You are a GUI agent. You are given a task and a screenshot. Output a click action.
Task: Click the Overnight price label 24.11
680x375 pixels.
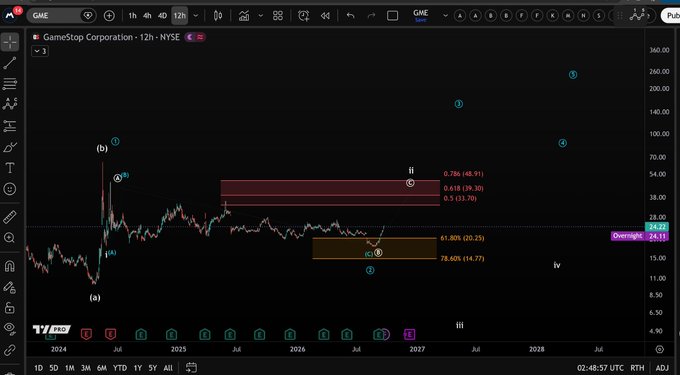pyautogui.click(x=639, y=236)
